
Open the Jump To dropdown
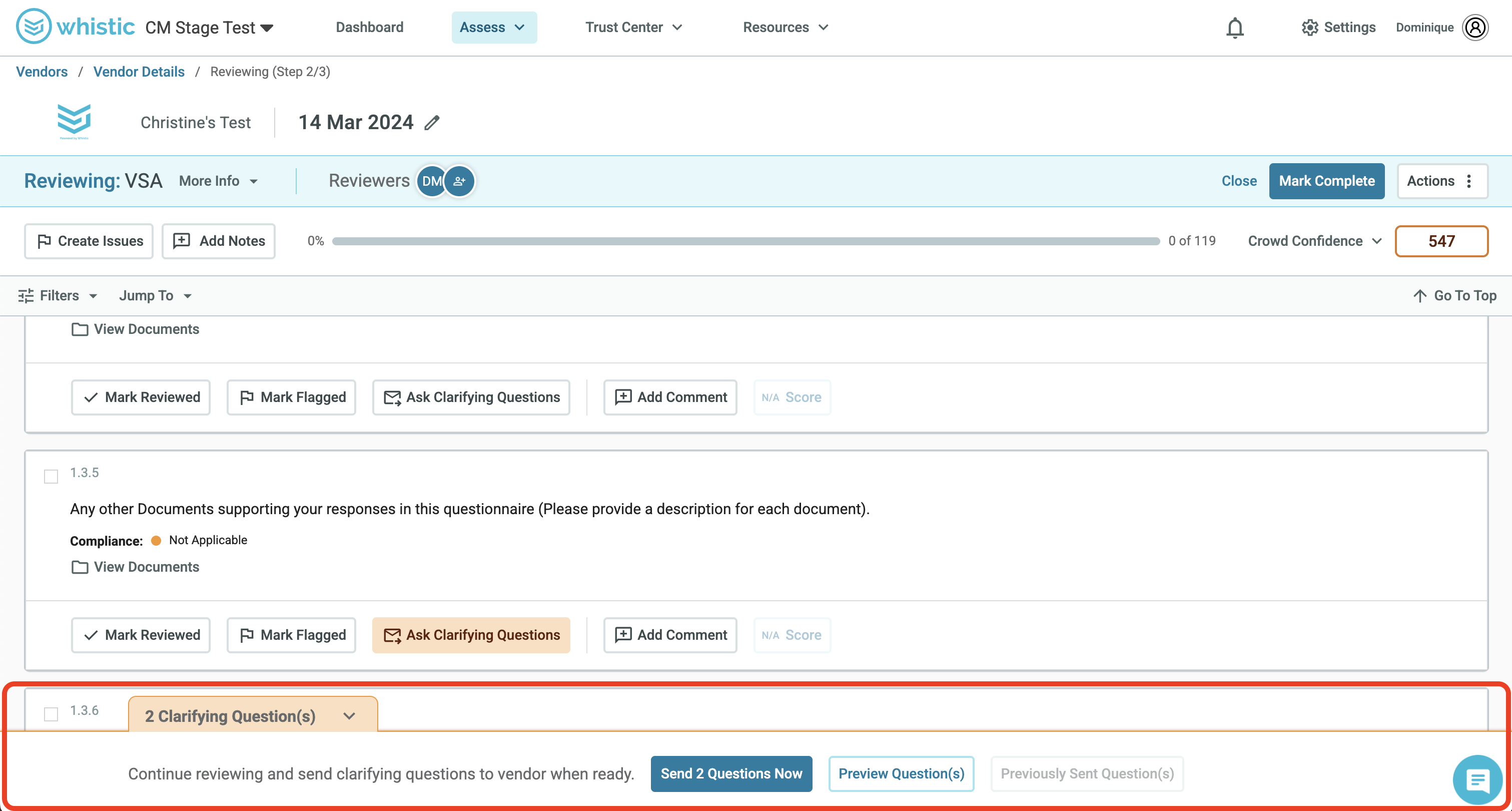tap(156, 295)
